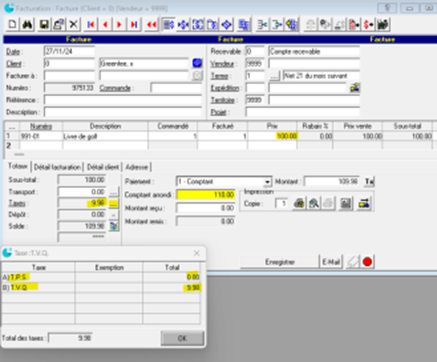
Task: Click the blue client lookup icon
Action: click(197, 63)
